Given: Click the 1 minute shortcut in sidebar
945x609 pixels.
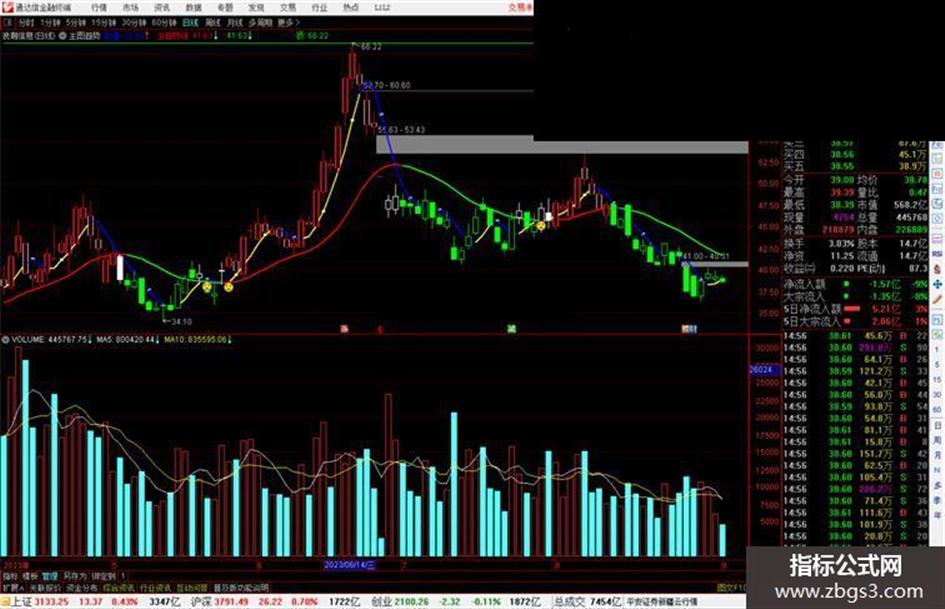Looking at the screenshot, I should click(937, 349).
